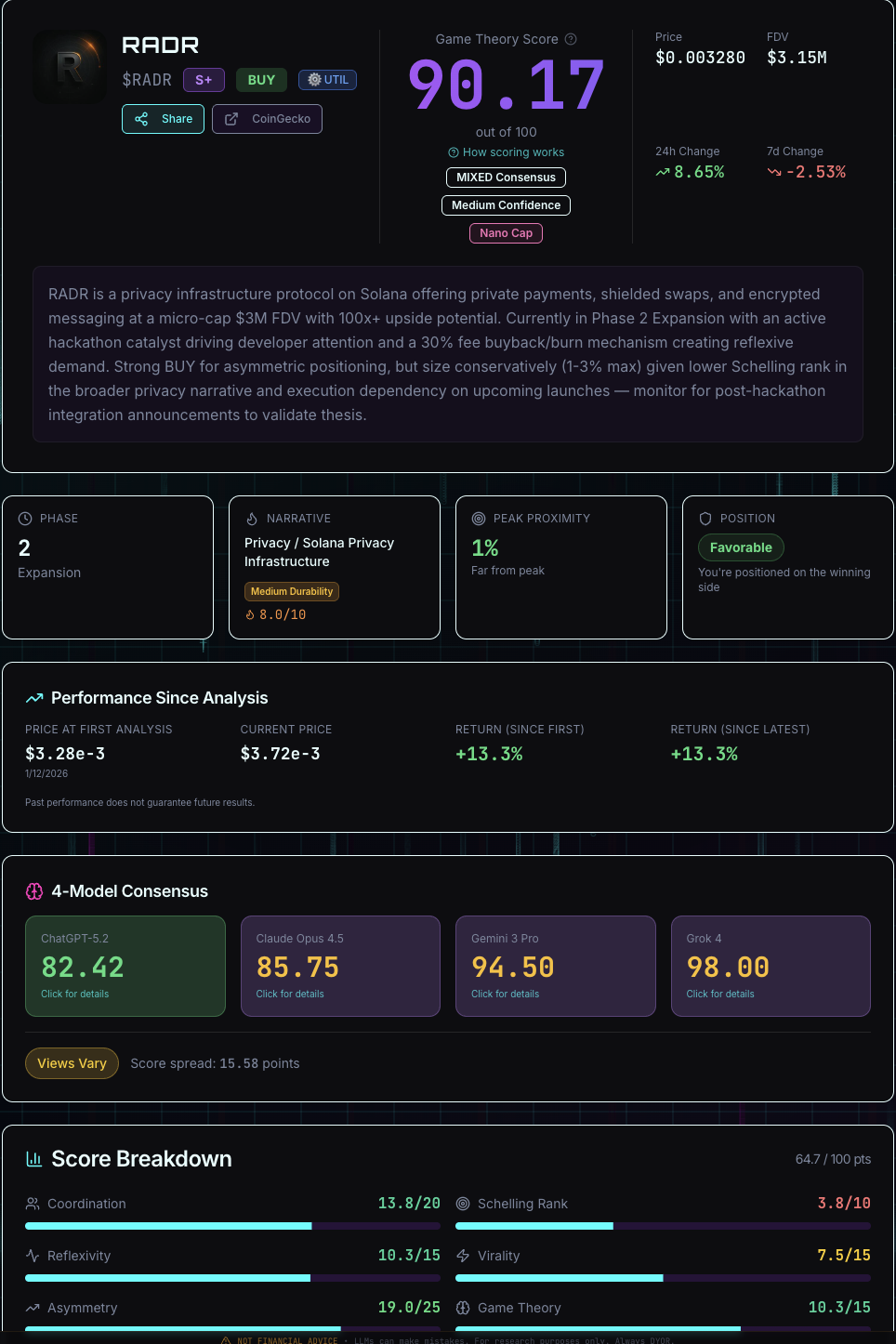Click the brain icon beside 4-Model Consensus
This screenshot has width=896, height=1344.
click(x=34, y=890)
